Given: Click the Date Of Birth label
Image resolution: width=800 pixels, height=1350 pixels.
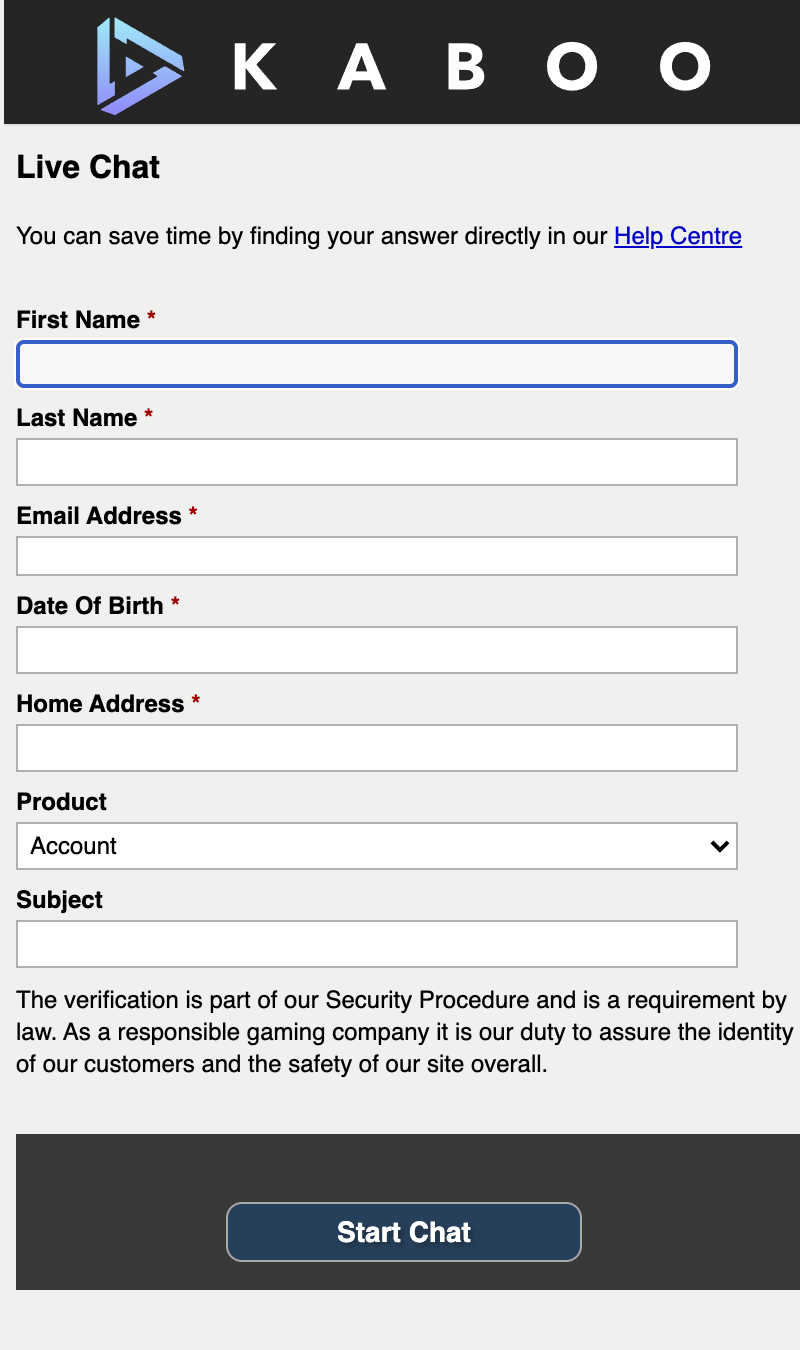Looking at the screenshot, I should pos(90,606).
